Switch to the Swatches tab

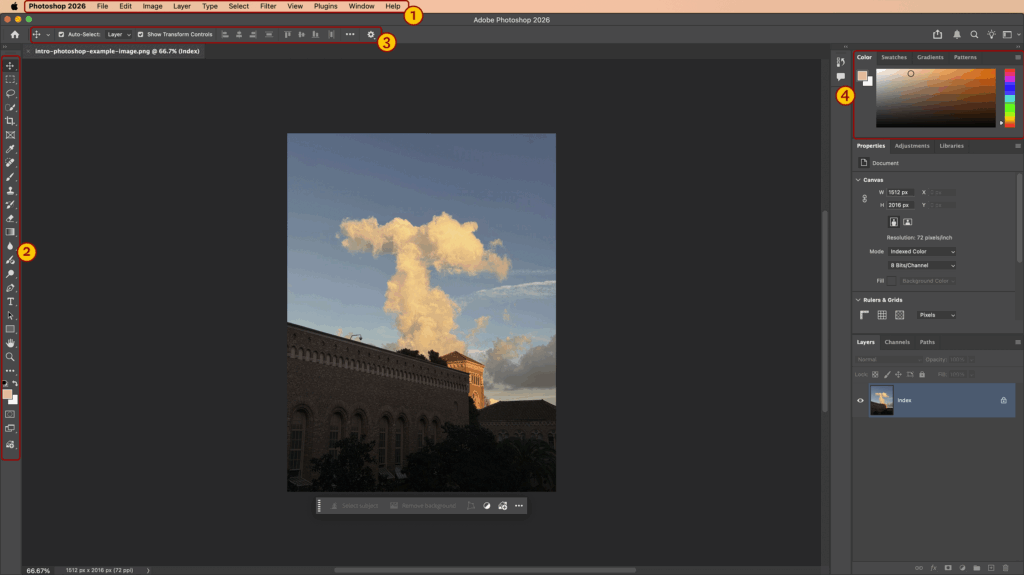893,57
